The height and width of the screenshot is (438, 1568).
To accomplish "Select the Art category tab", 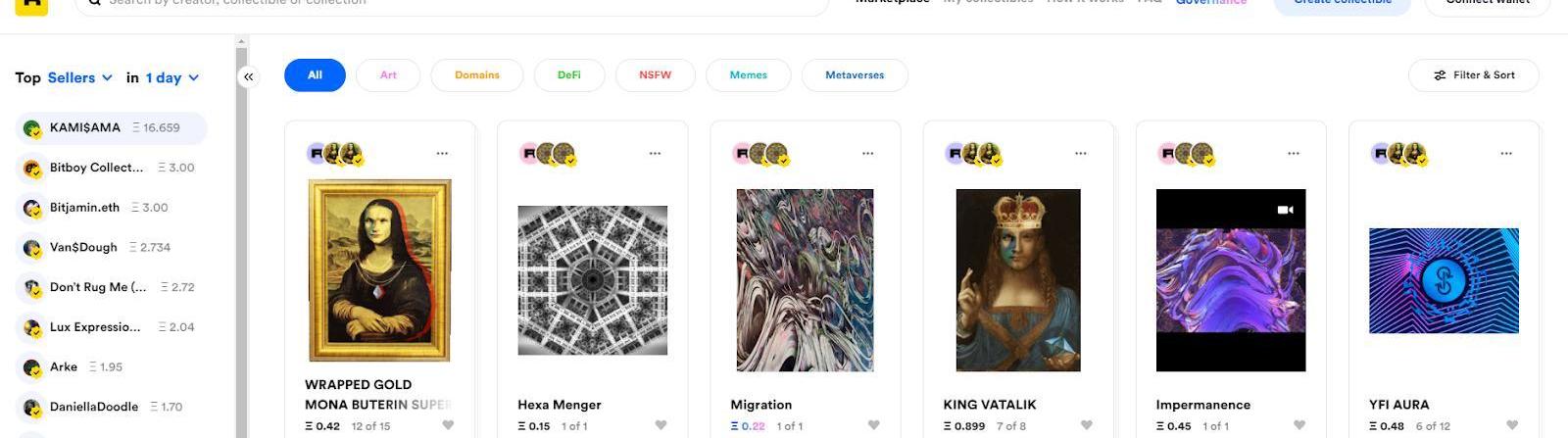I will coord(388,75).
